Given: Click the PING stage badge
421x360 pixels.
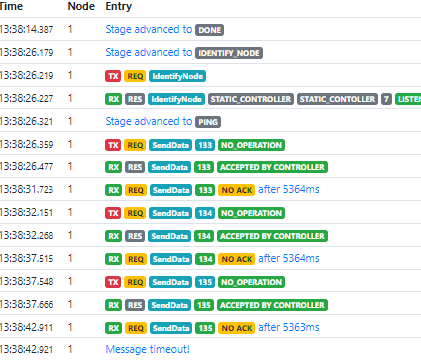Looking at the screenshot, I should coord(208,122).
